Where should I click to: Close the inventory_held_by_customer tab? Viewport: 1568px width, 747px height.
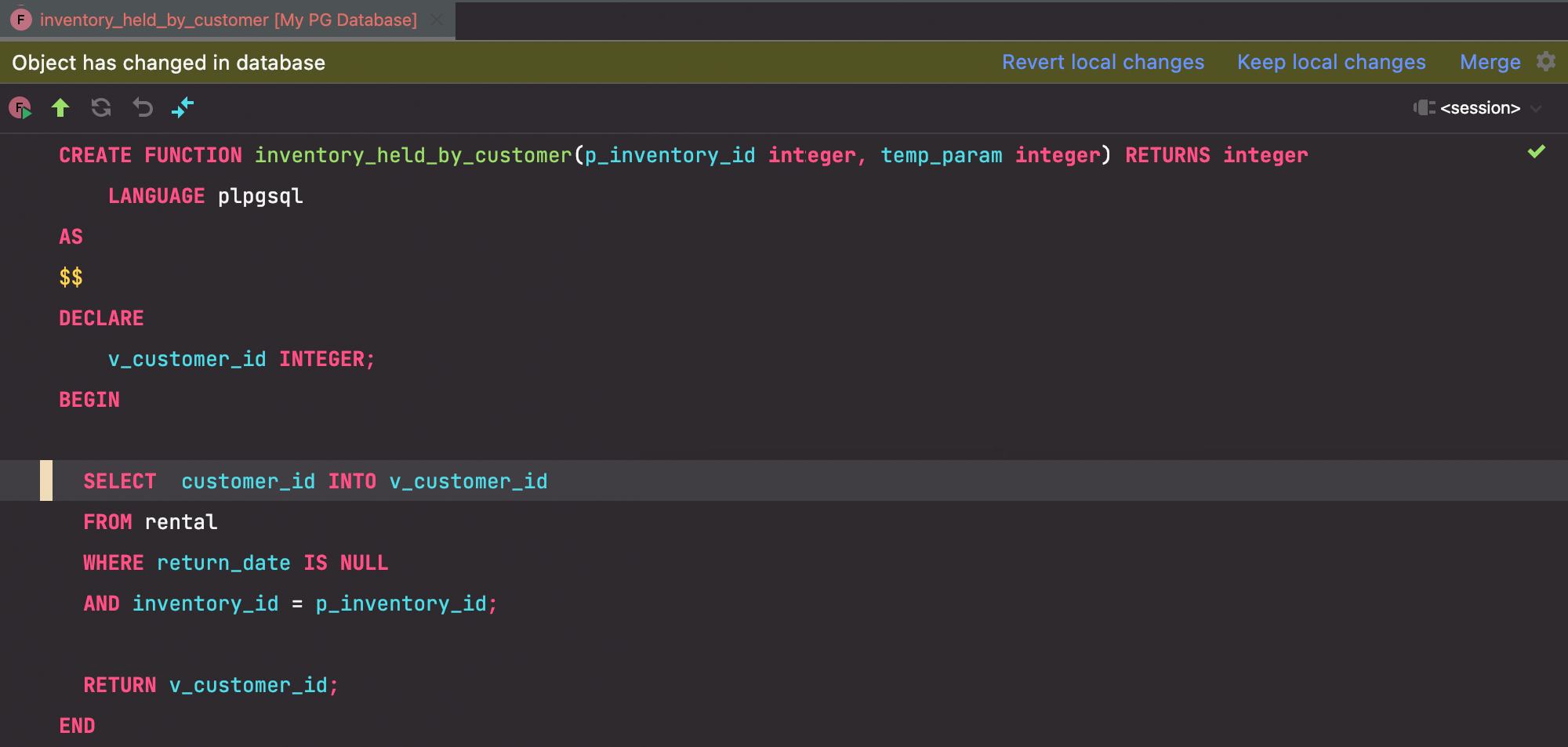[437, 20]
